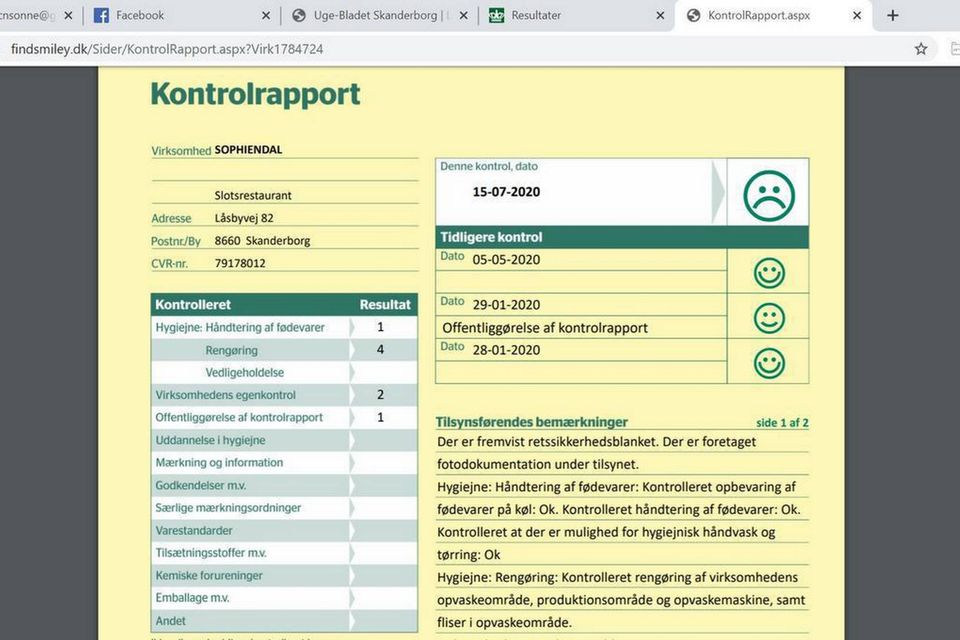Click the Kemiske forureninger row
This screenshot has height=640, width=960.
coord(284,576)
